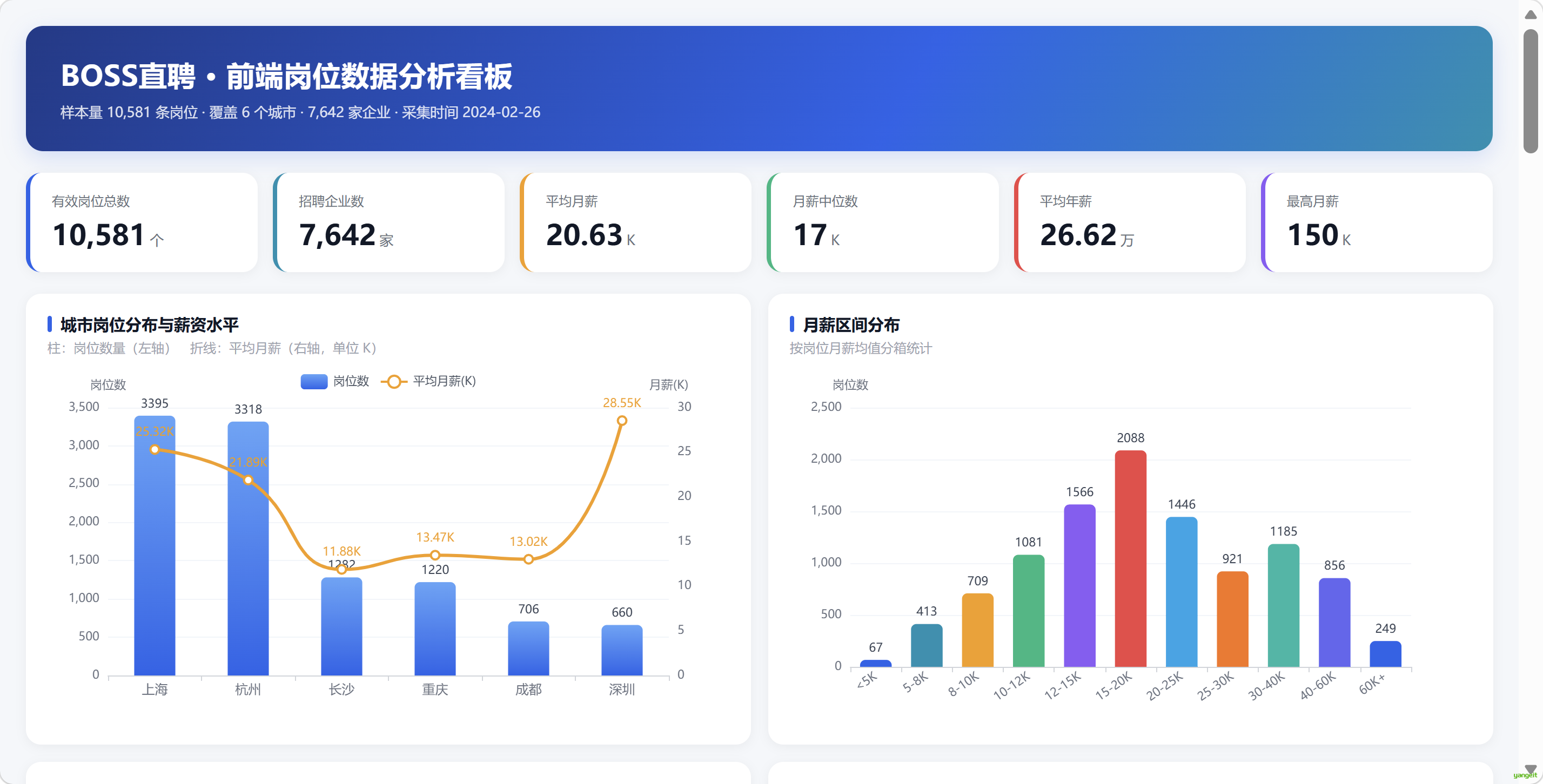
Task: Click the green 10-12K salary bar
Action: (1029, 611)
